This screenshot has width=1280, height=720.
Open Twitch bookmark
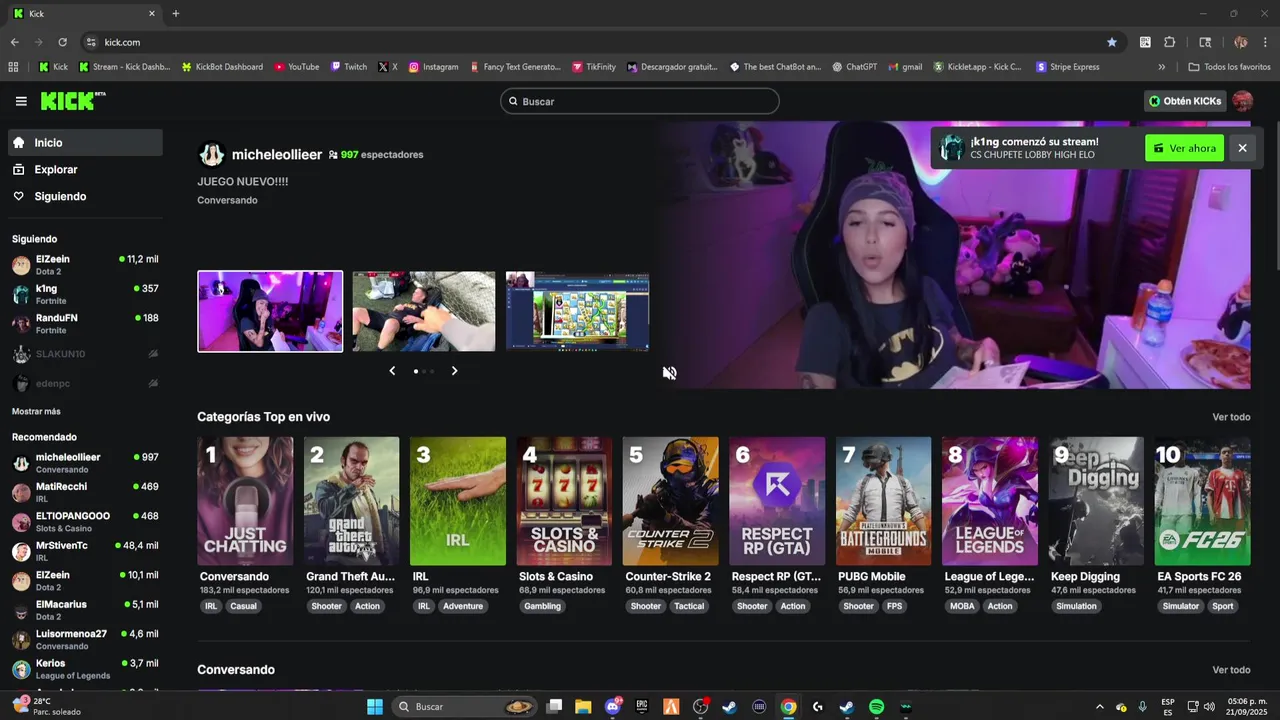pos(349,67)
